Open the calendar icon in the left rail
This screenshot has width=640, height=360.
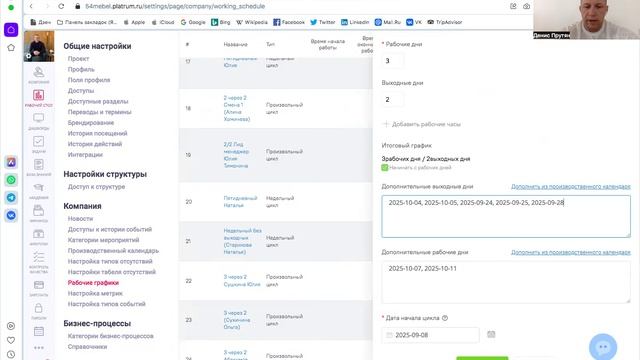point(39,331)
